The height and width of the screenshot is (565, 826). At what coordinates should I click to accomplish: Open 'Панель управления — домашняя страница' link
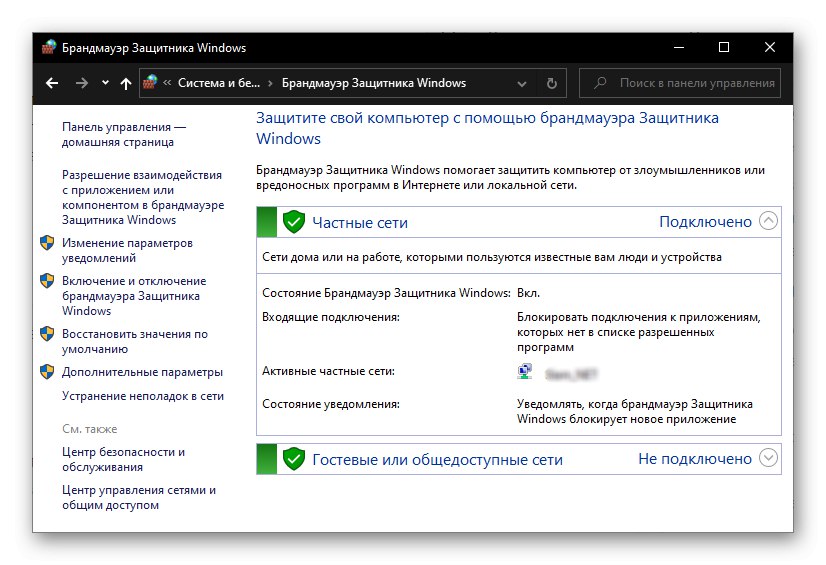tap(124, 134)
